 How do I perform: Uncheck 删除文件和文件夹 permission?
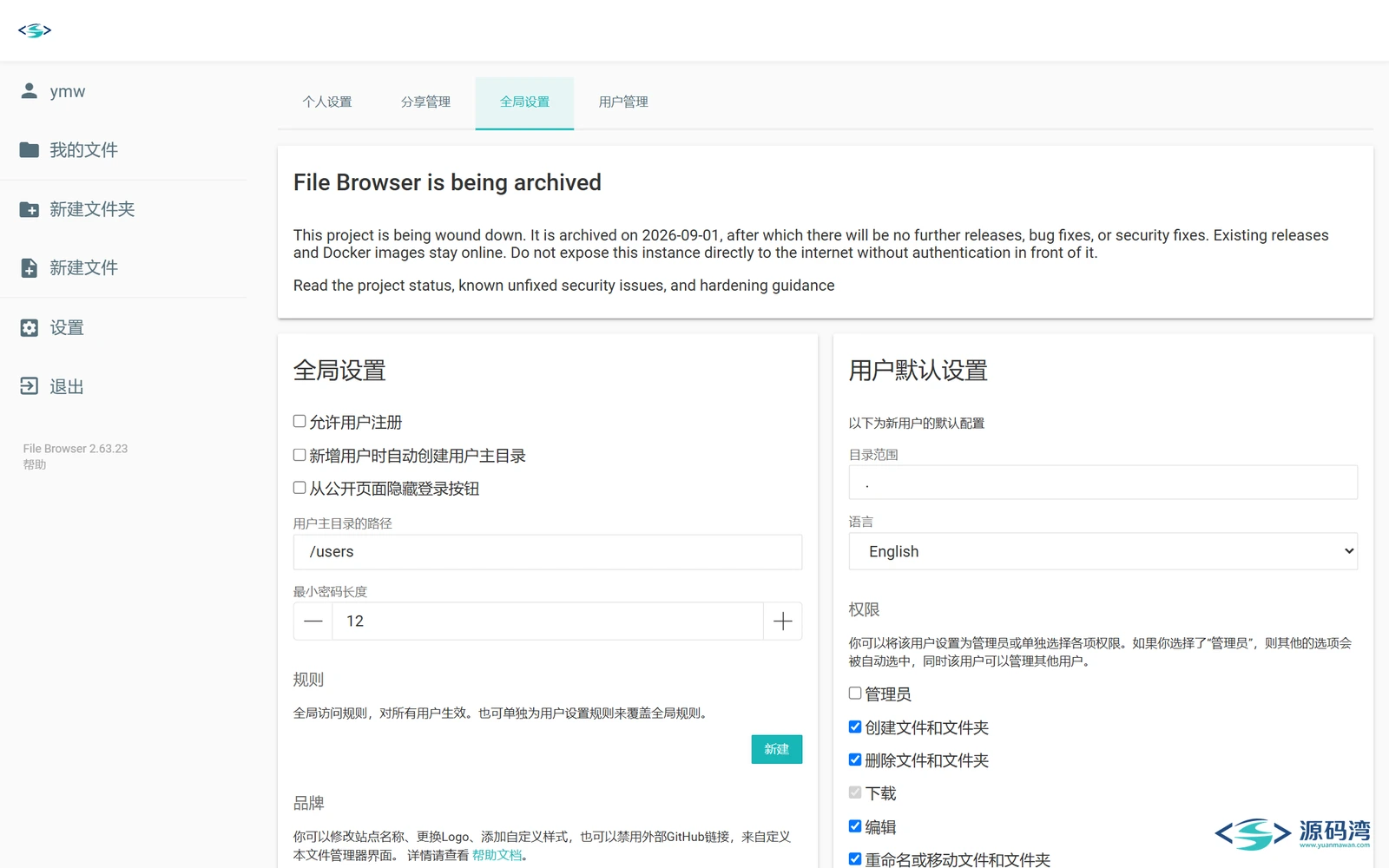855,759
